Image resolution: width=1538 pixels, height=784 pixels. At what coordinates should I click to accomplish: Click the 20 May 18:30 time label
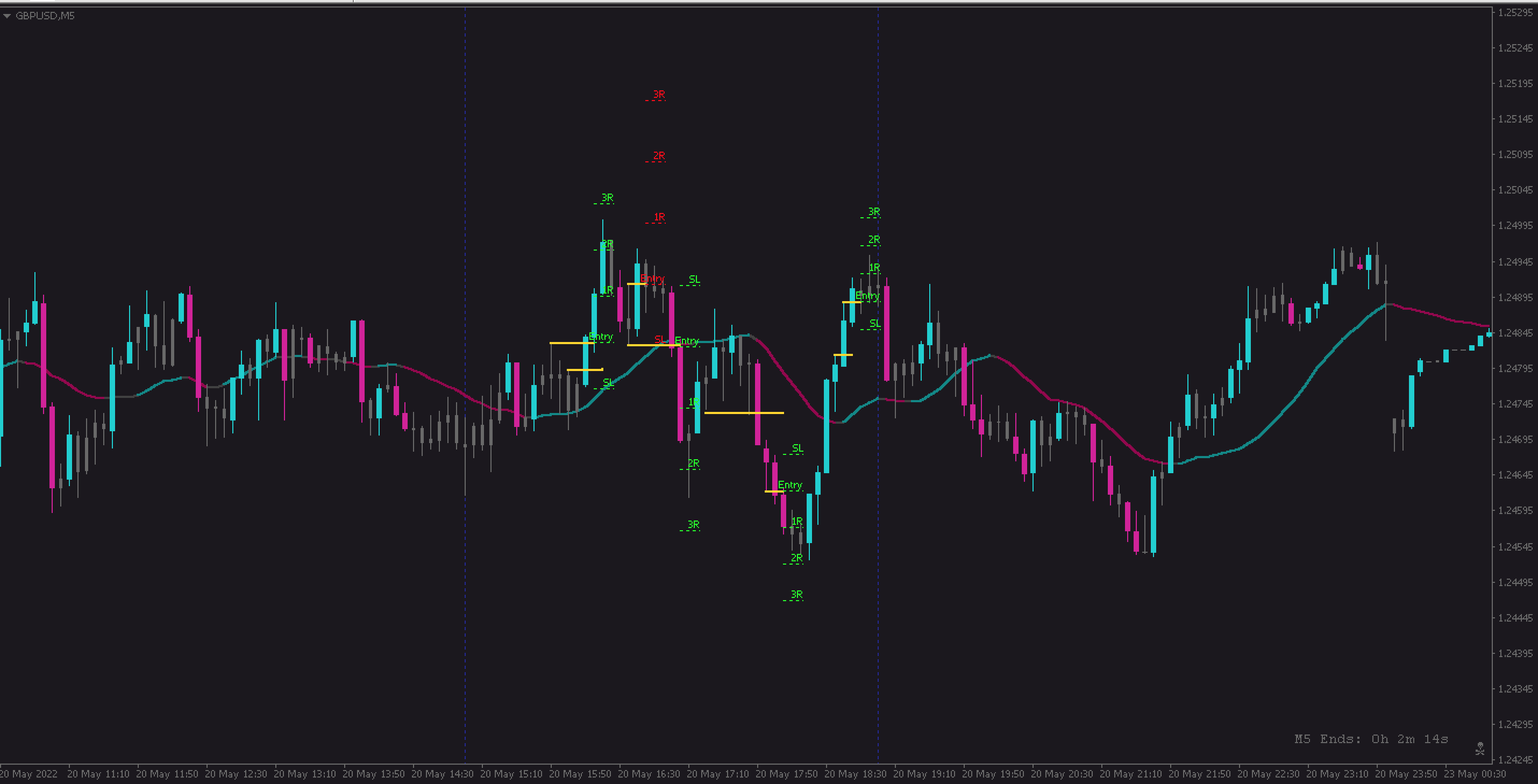tap(855, 774)
